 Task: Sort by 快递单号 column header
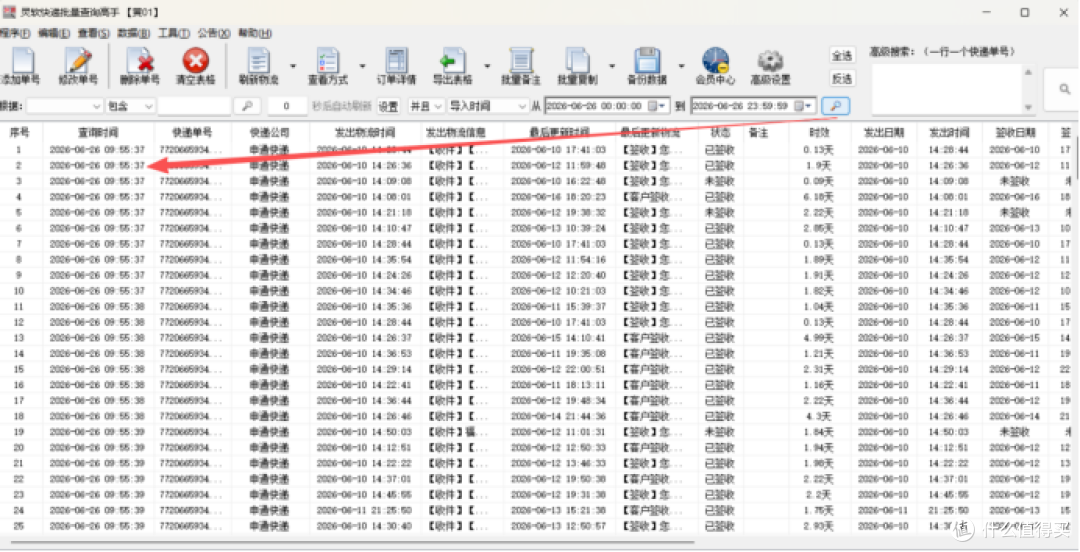point(192,132)
